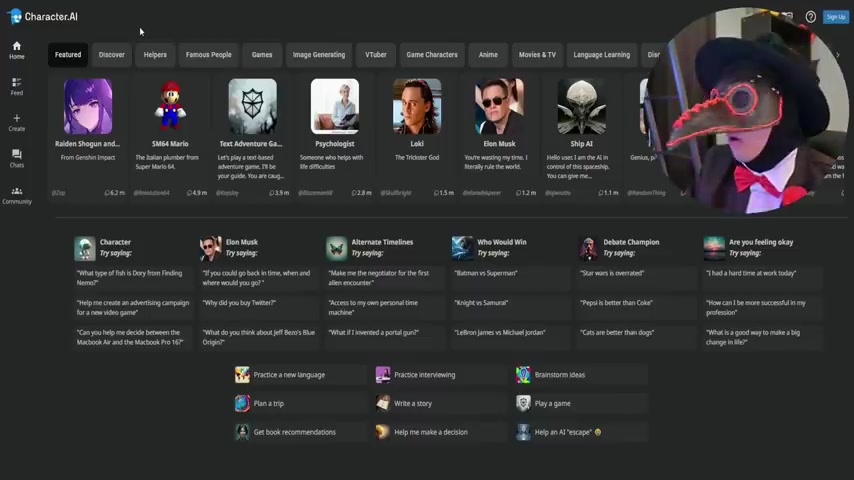
Task: Open the Text Adventure Game avatar
Action: [252, 106]
